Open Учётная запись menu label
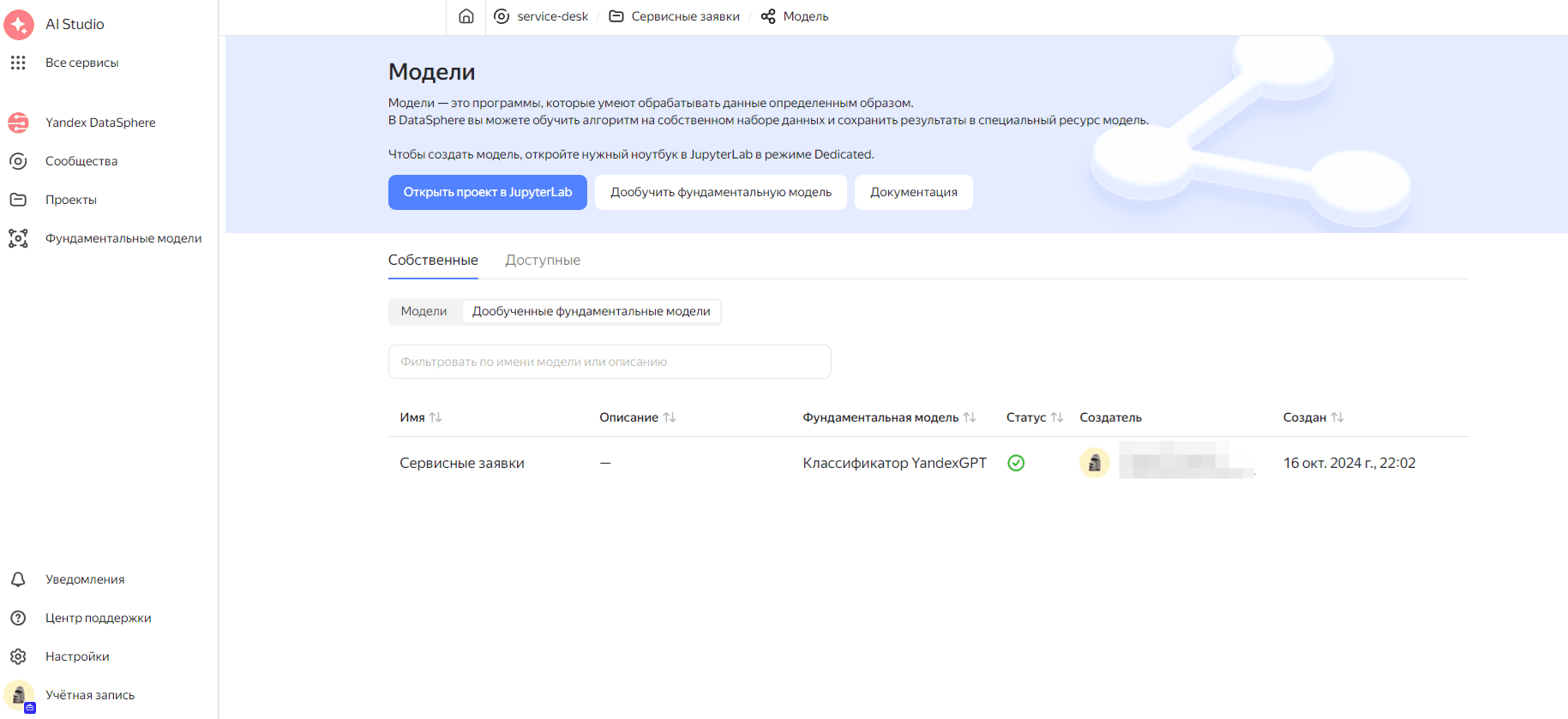Image resolution: width=1568 pixels, height=719 pixels. (x=90, y=695)
